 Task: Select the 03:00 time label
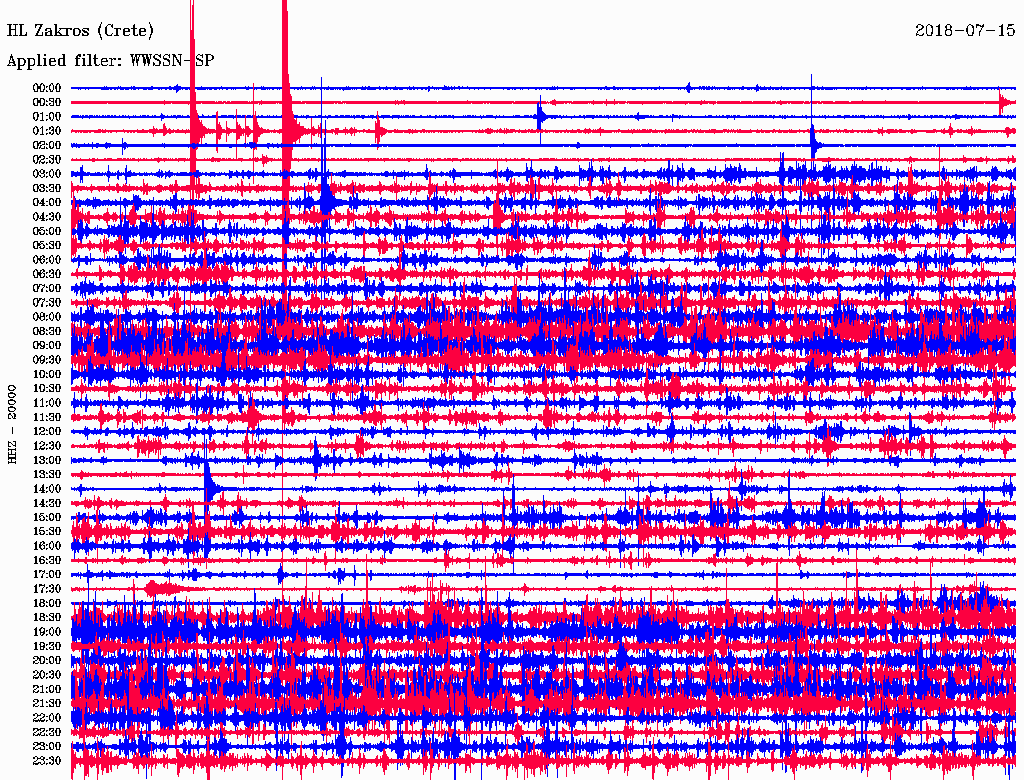coord(47,174)
